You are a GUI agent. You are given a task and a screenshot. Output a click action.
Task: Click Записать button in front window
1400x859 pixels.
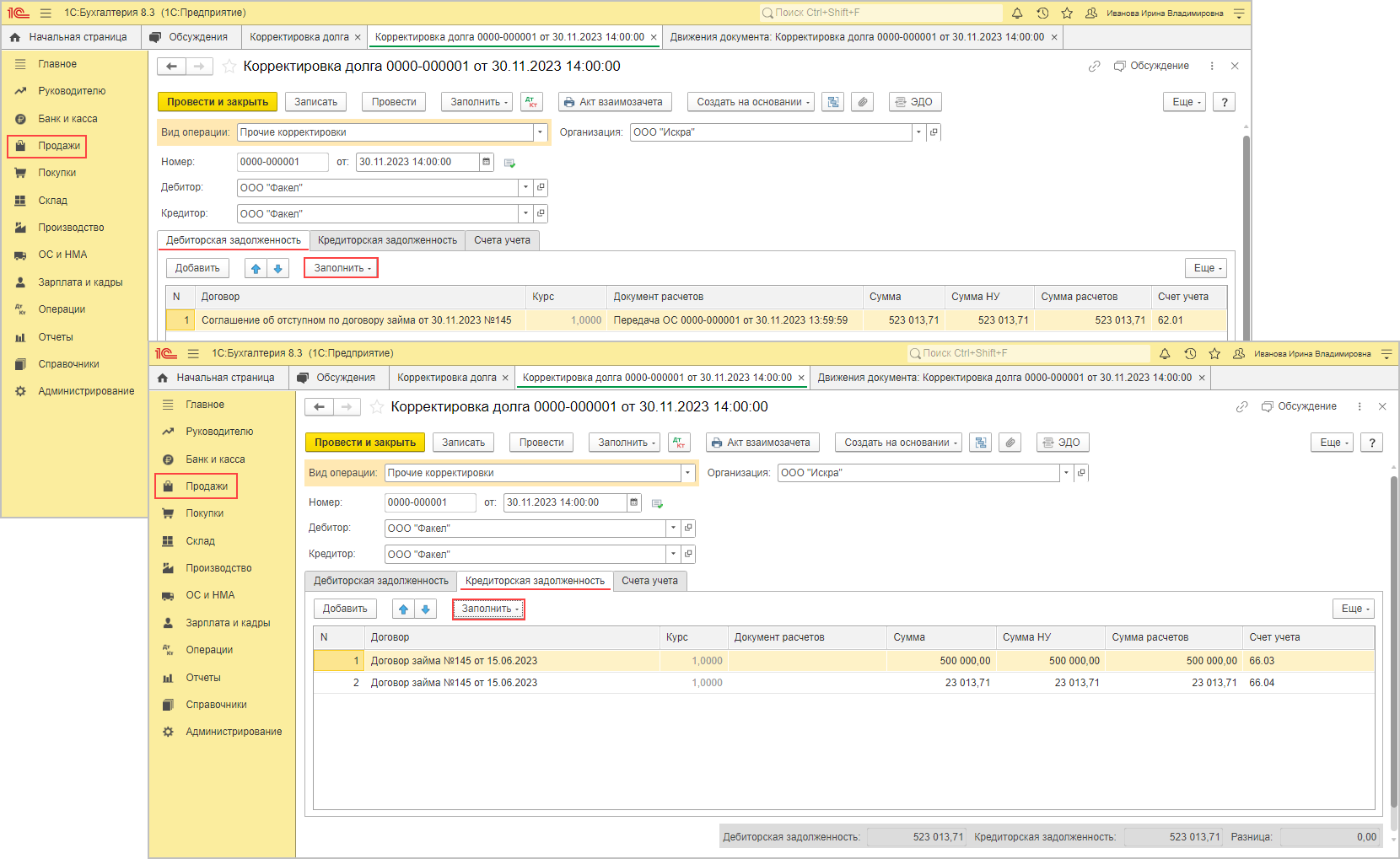[x=464, y=443]
